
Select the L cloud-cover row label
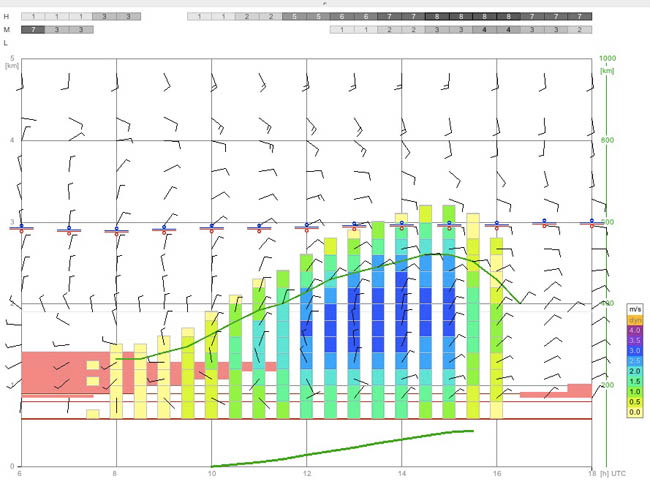point(5,43)
